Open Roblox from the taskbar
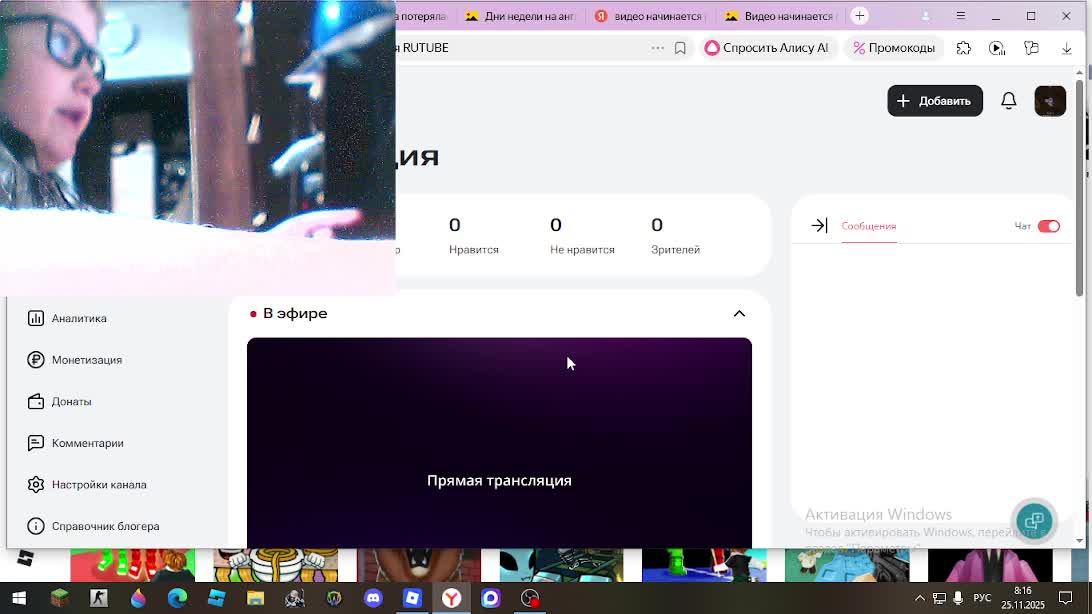Image resolution: width=1092 pixels, height=614 pixels. pyautogui.click(x=412, y=598)
